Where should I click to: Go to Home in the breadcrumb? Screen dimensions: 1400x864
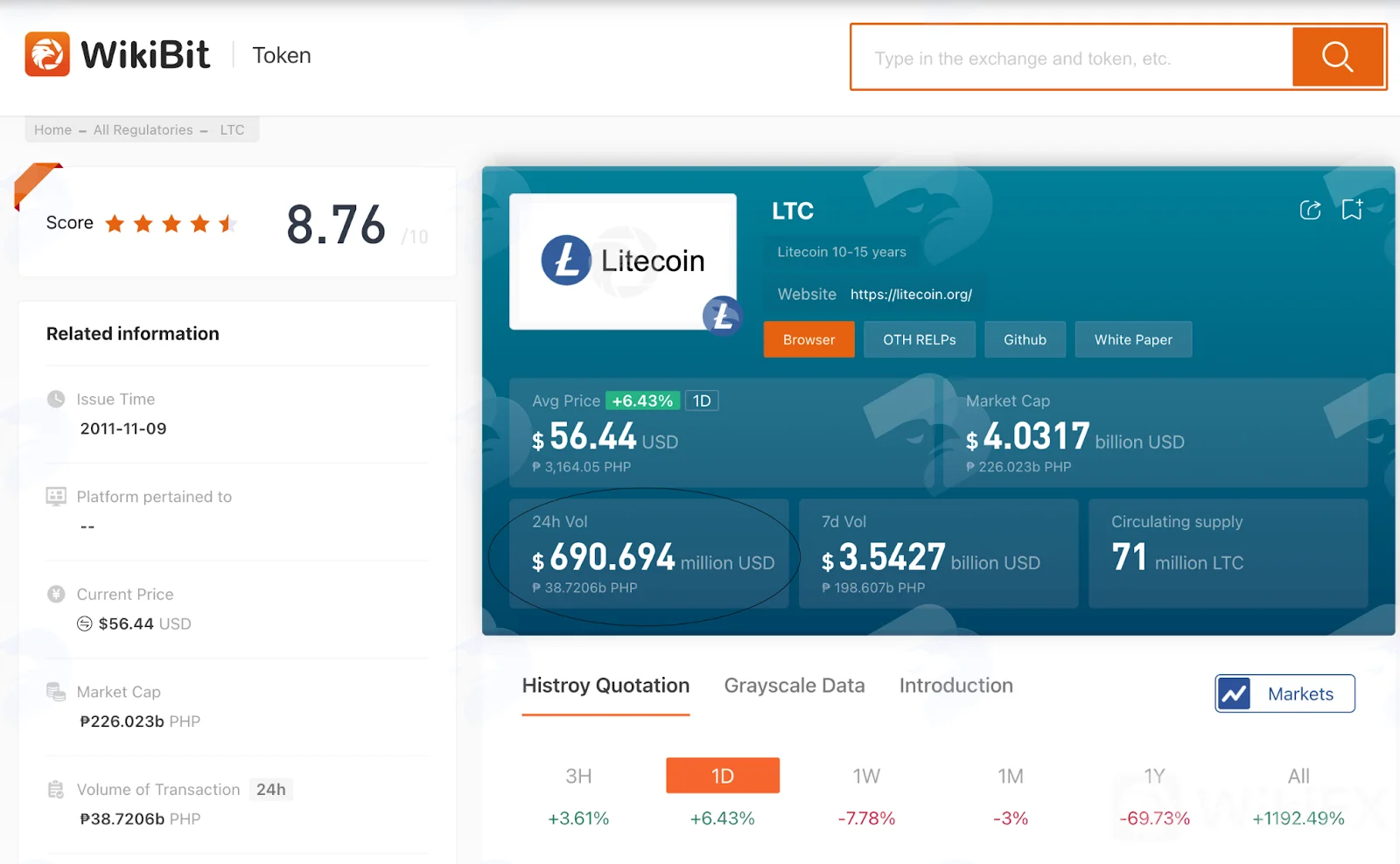tap(52, 129)
